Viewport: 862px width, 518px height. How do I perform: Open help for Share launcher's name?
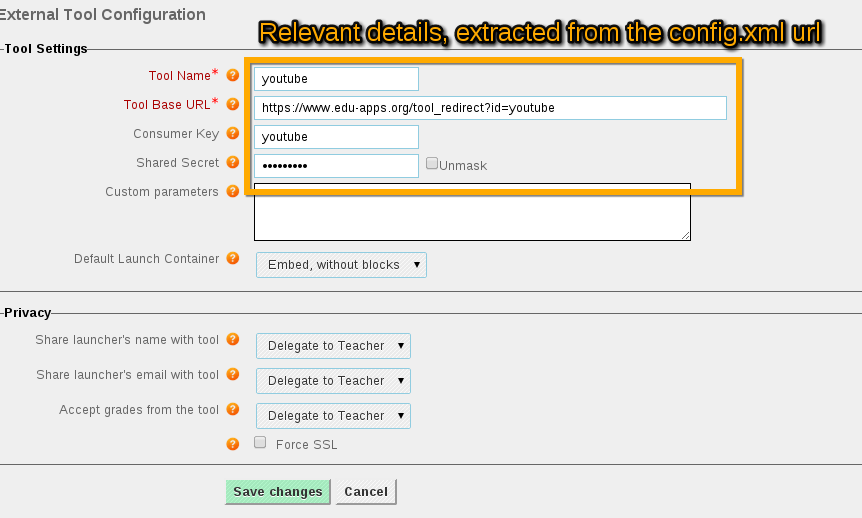(233, 339)
